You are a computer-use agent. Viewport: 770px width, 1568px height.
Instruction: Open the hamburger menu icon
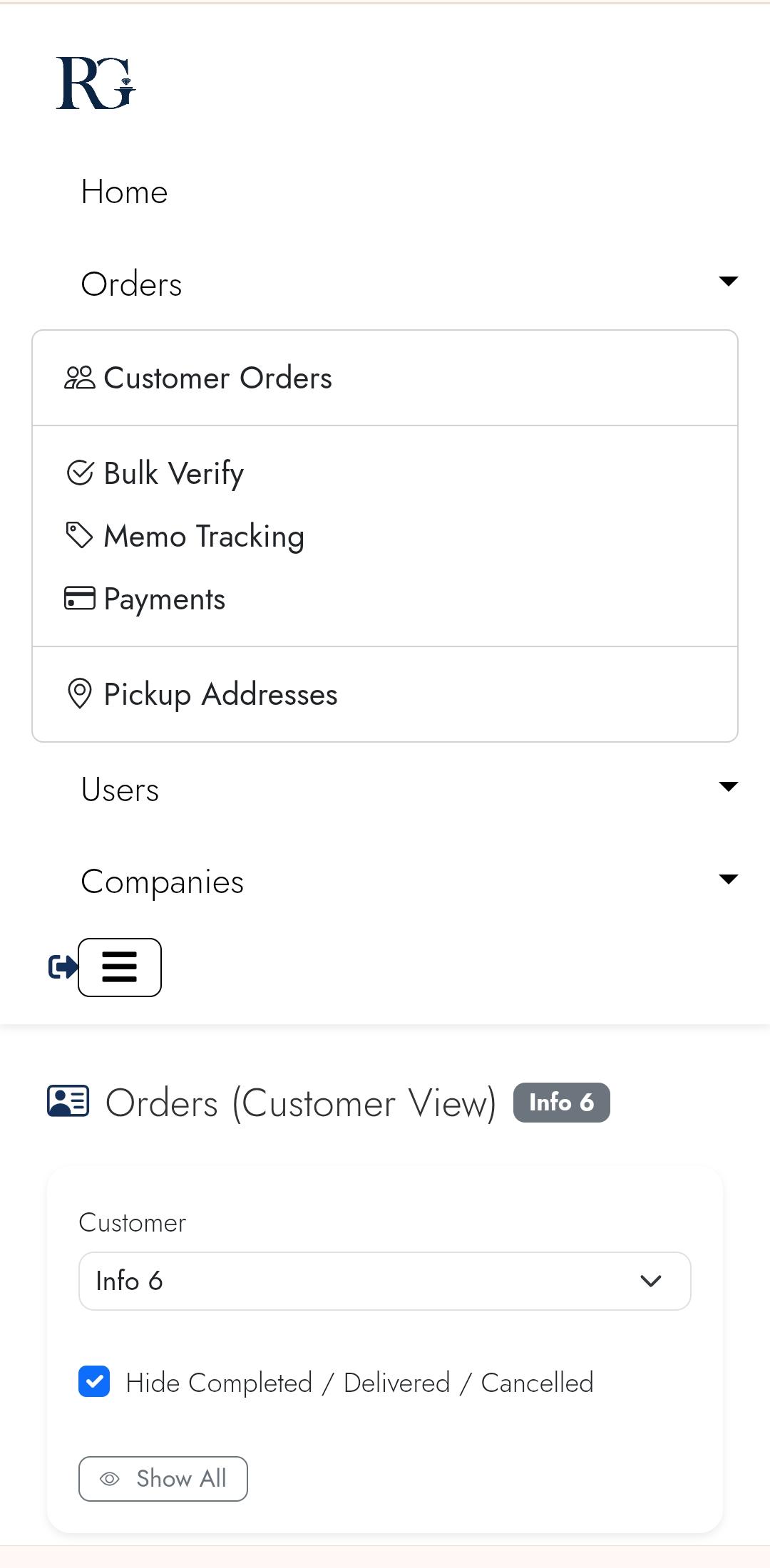[x=119, y=967]
